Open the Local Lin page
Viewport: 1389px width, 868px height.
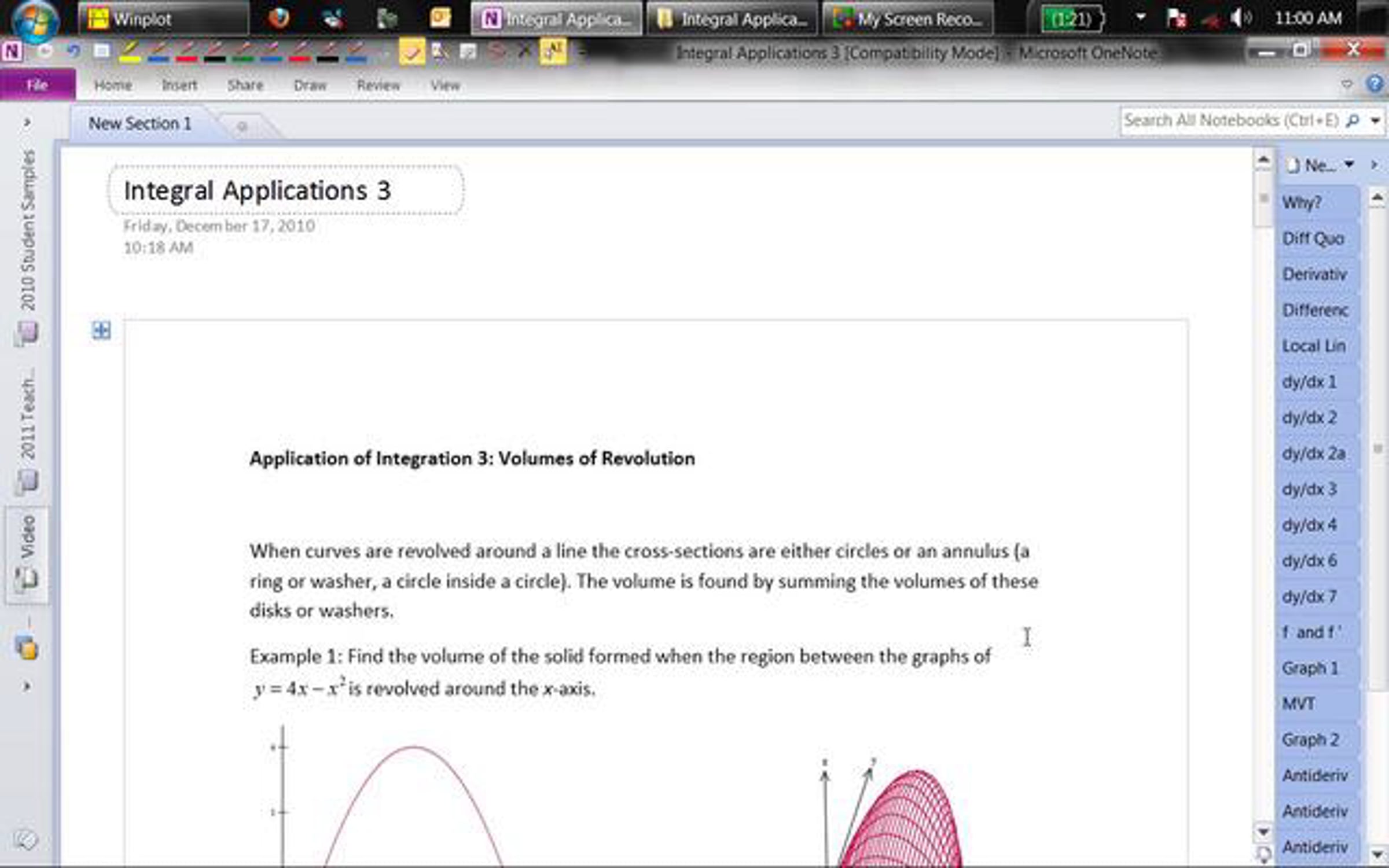coord(1317,346)
